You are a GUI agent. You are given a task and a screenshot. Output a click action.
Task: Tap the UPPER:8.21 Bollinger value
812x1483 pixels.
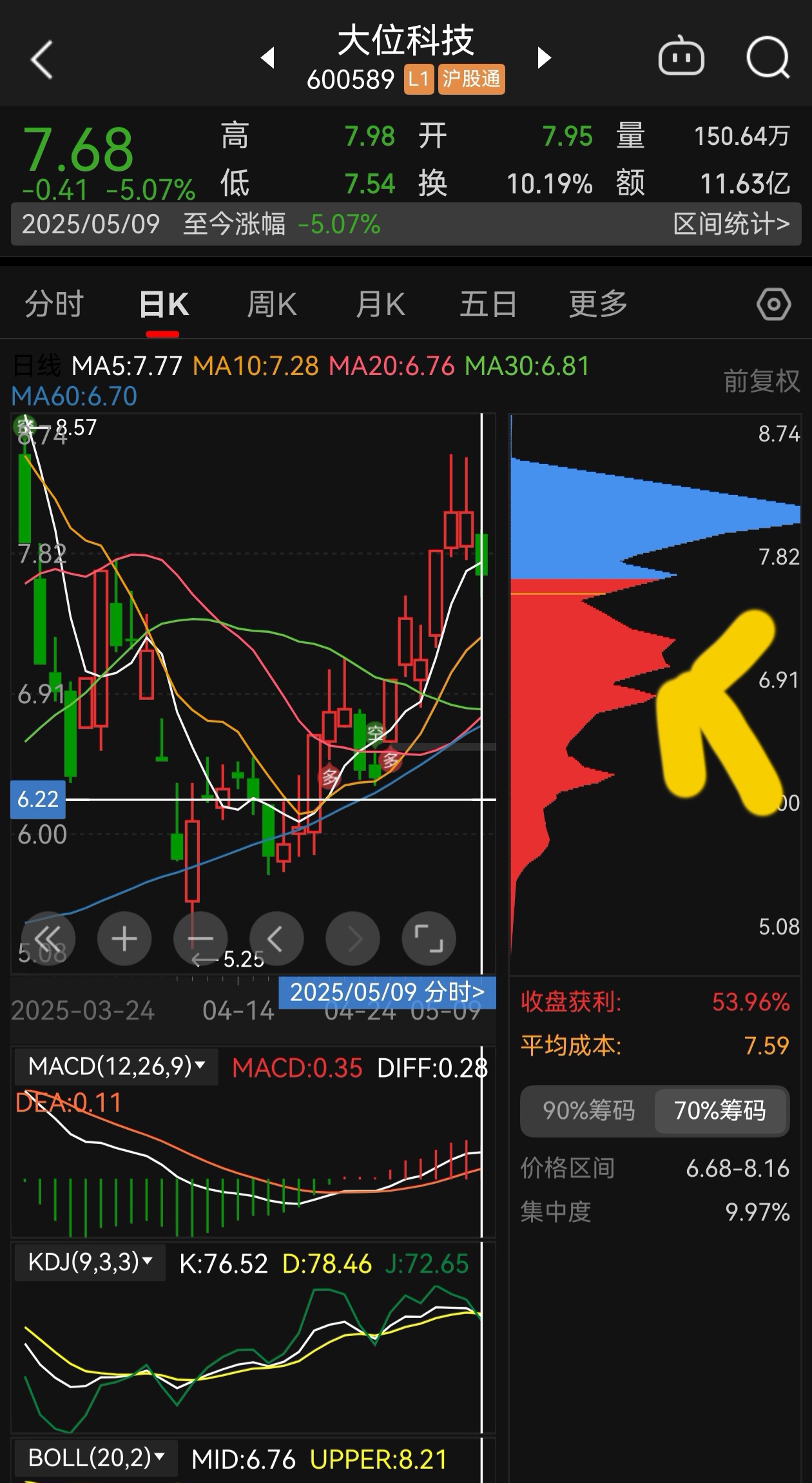pos(378,1460)
